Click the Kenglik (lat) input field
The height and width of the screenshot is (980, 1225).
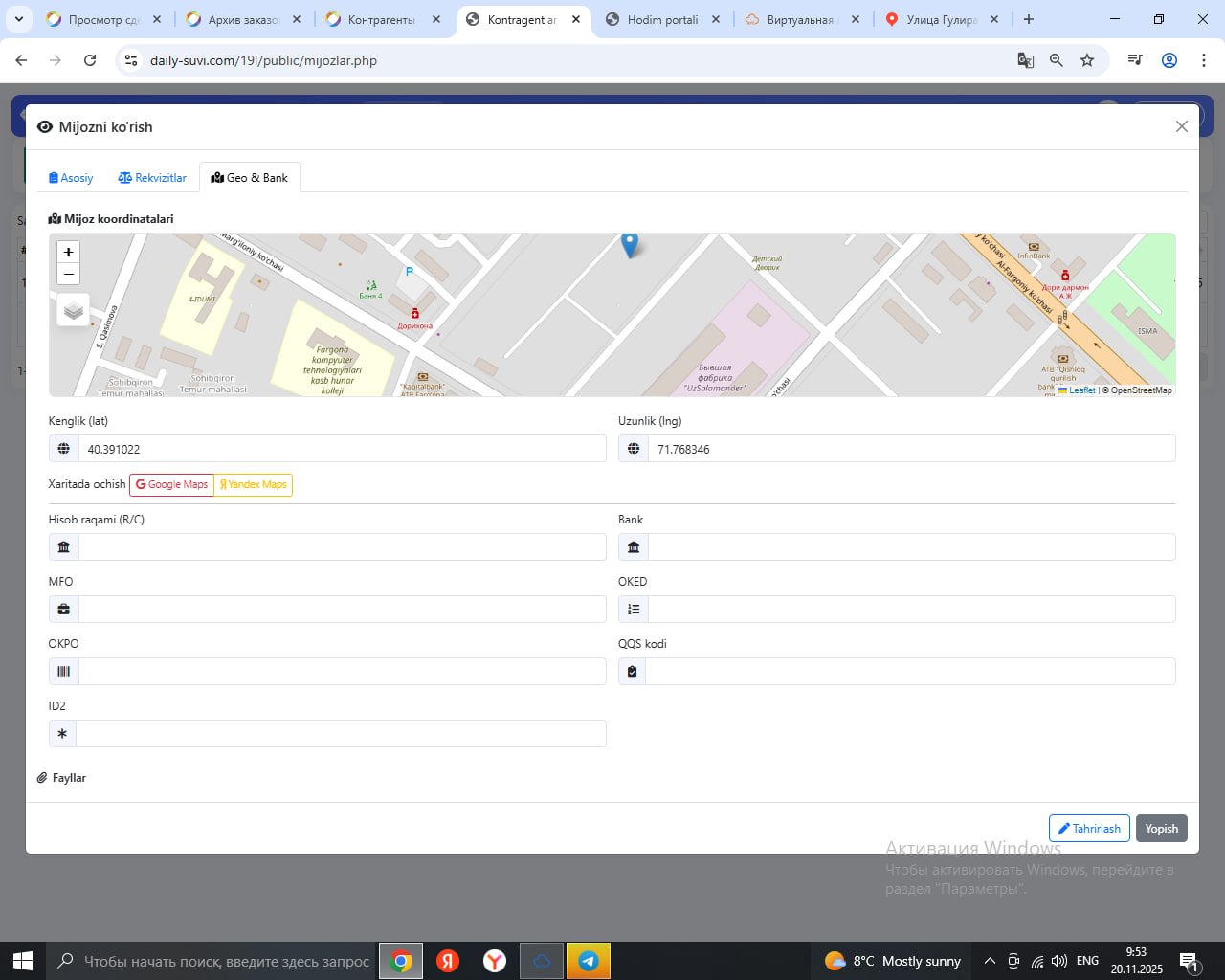pos(342,449)
